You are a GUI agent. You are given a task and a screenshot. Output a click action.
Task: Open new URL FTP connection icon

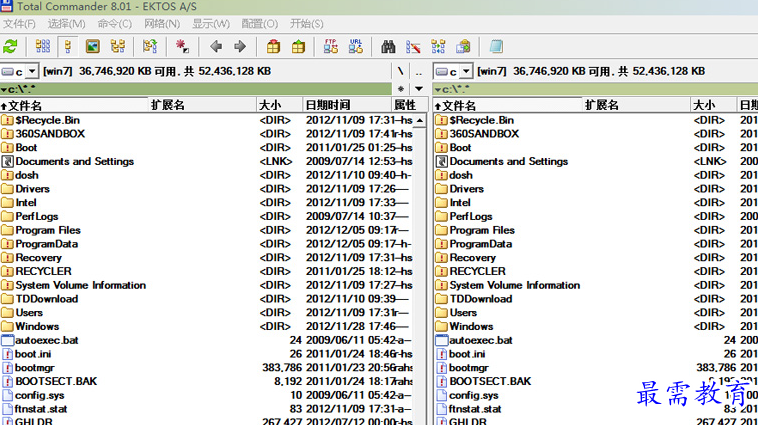click(x=356, y=46)
